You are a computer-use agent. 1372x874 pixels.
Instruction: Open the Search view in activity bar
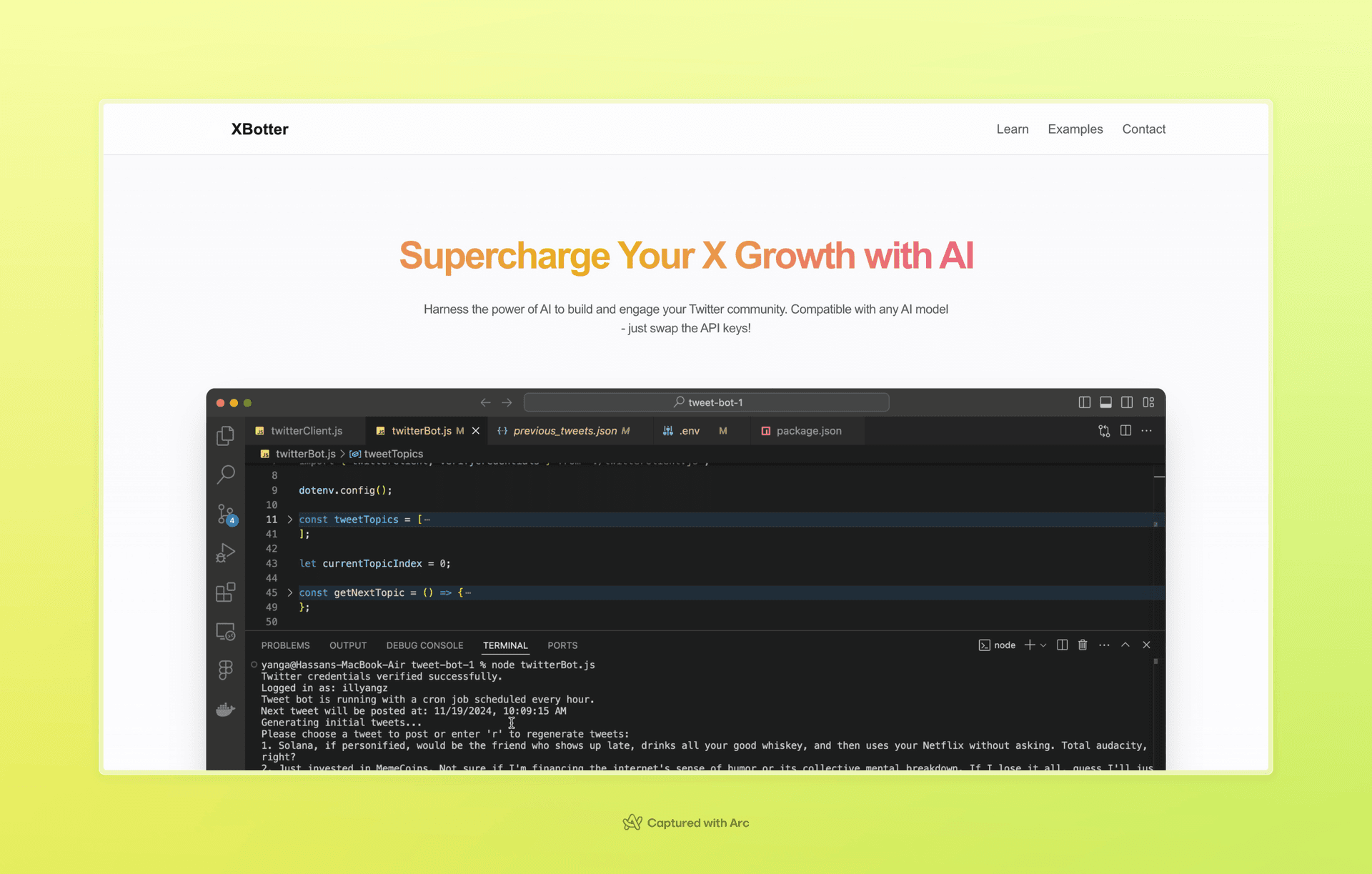[225, 475]
